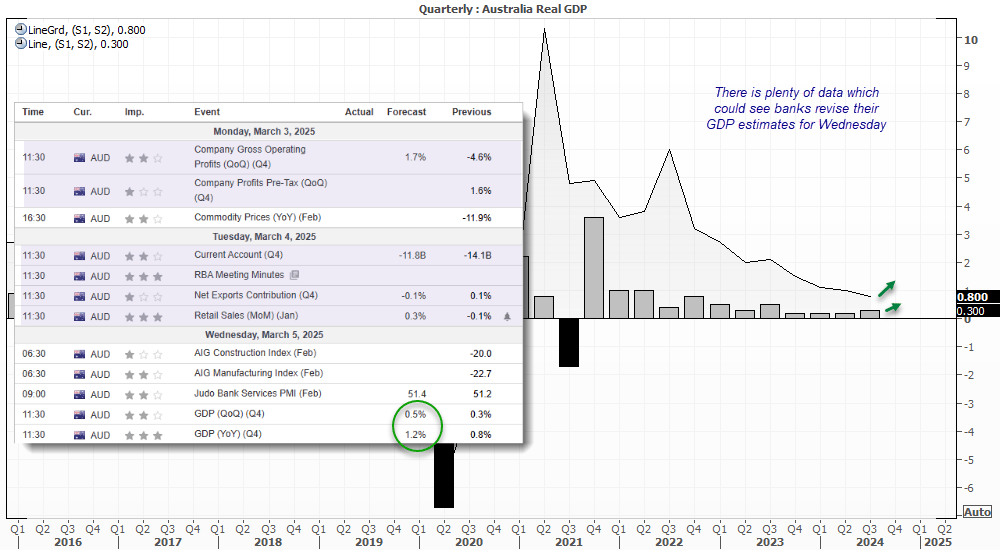Click the bell icon on Retail Sales row
The height and width of the screenshot is (550, 1000).
(x=507, y=316)
